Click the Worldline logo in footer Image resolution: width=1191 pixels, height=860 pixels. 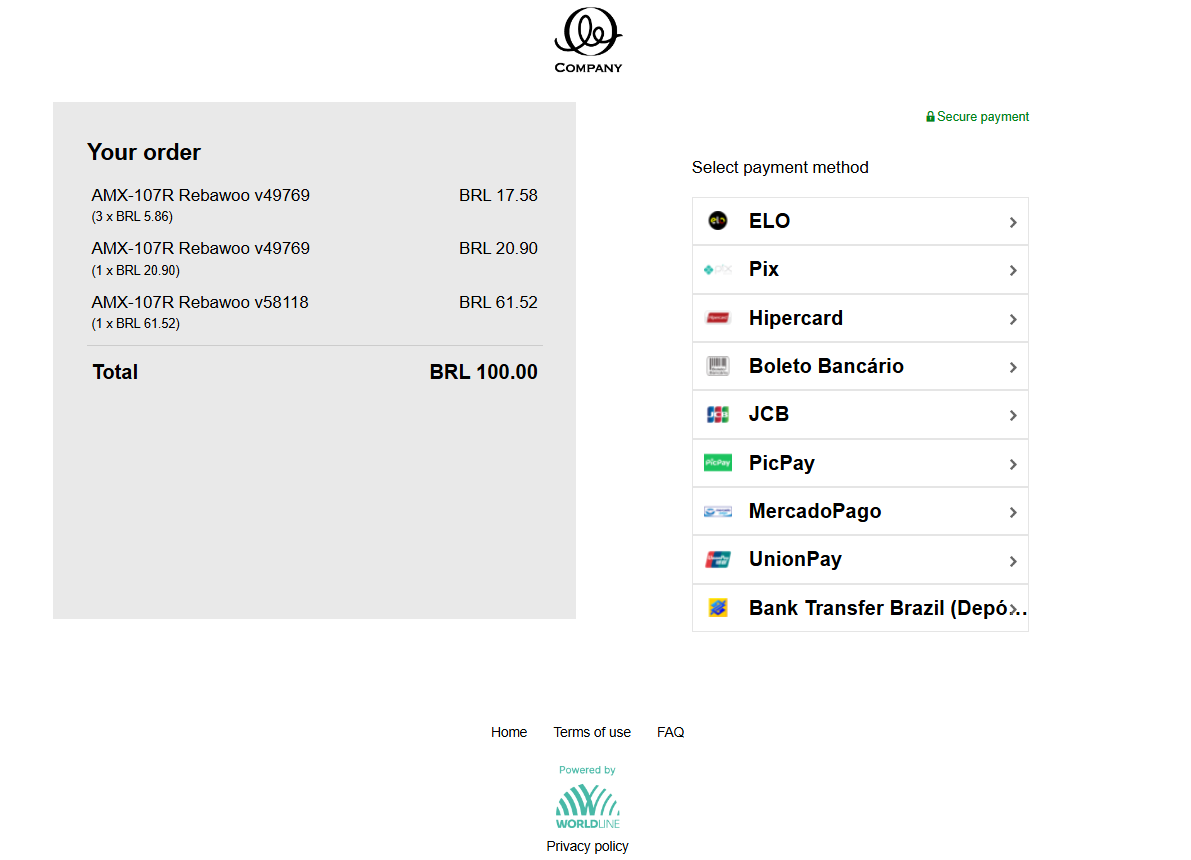pos(588,807)
